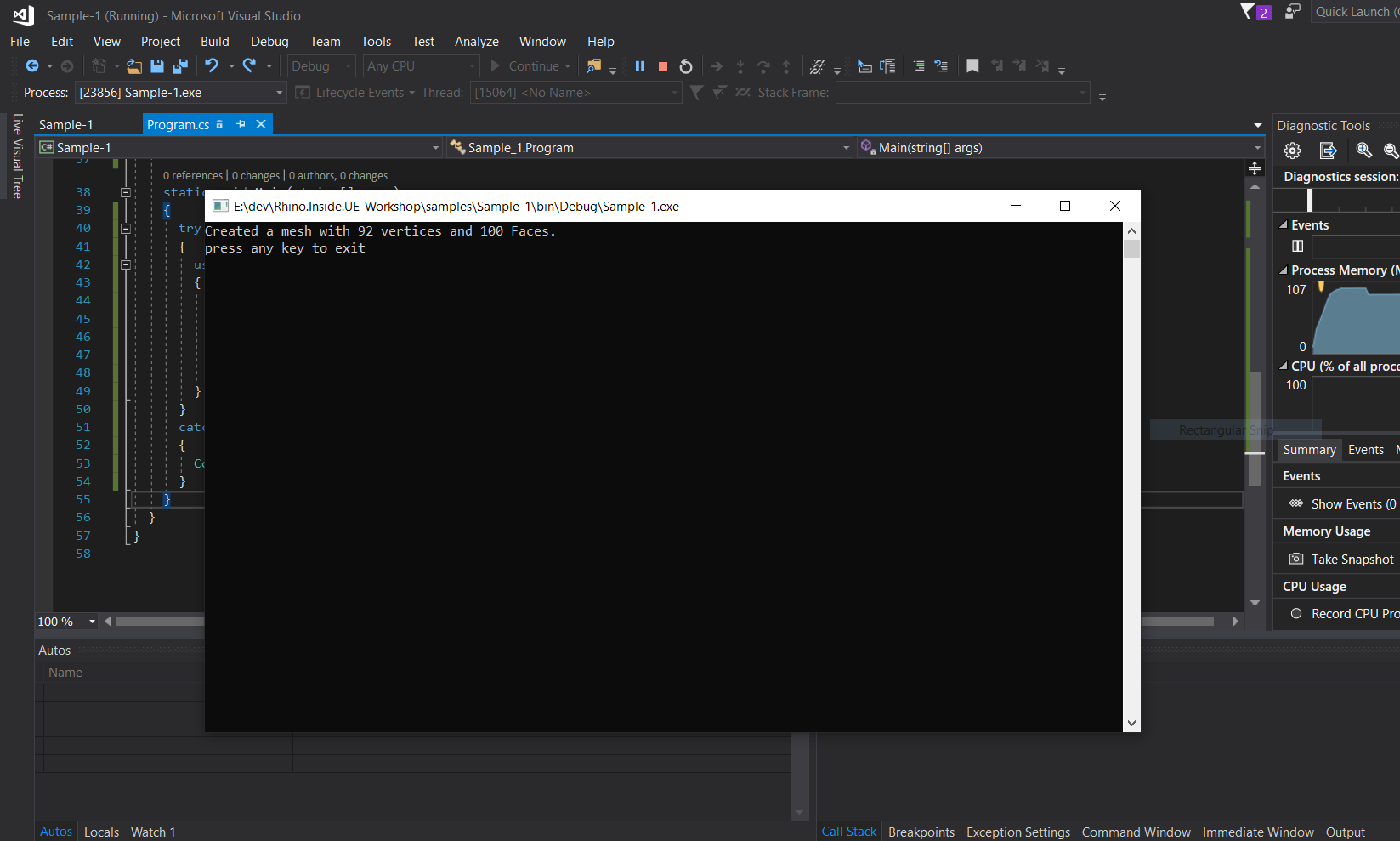Save the current file with disk icon

point(157,66)
